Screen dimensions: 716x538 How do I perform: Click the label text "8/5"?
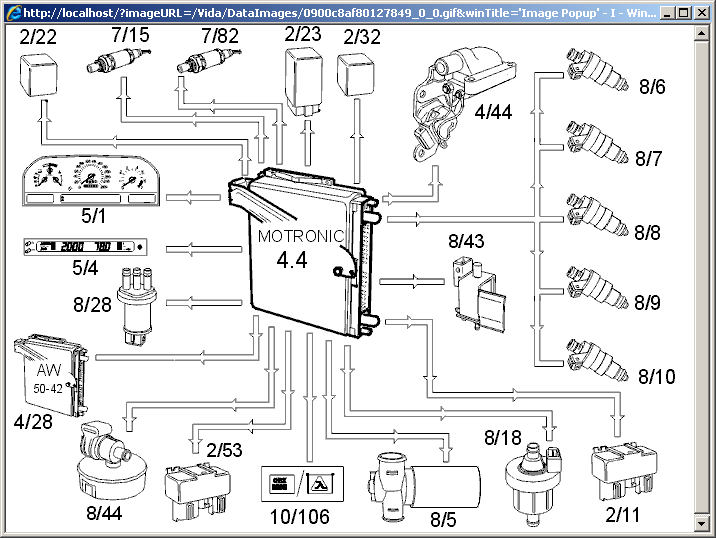443,520
